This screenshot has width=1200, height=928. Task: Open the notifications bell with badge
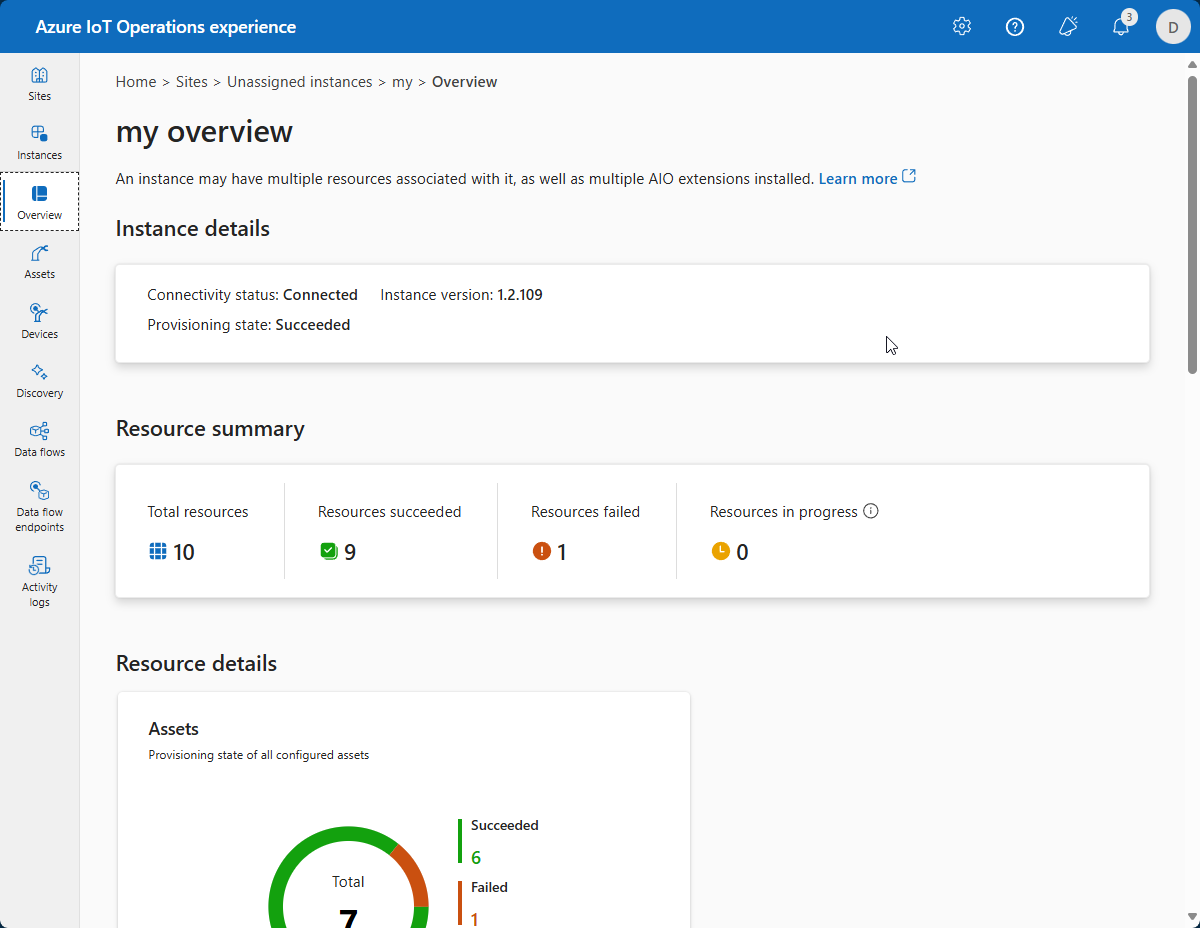1121,27
